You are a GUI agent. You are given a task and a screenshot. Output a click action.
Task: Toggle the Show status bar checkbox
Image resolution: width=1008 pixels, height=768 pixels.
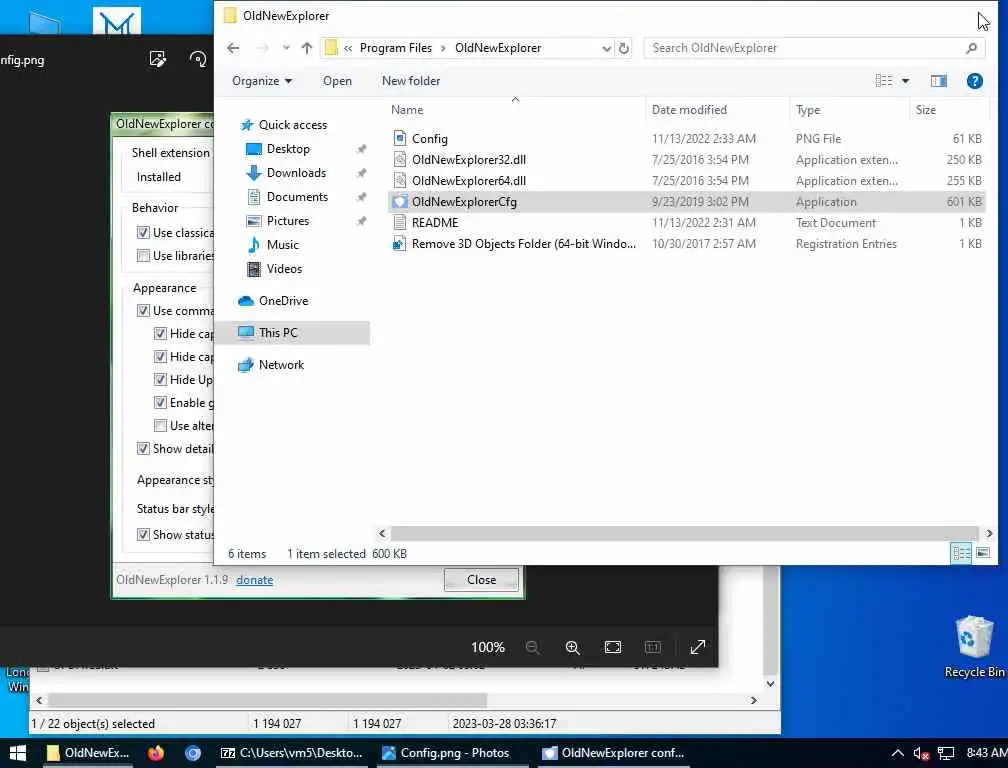[143, 535]
